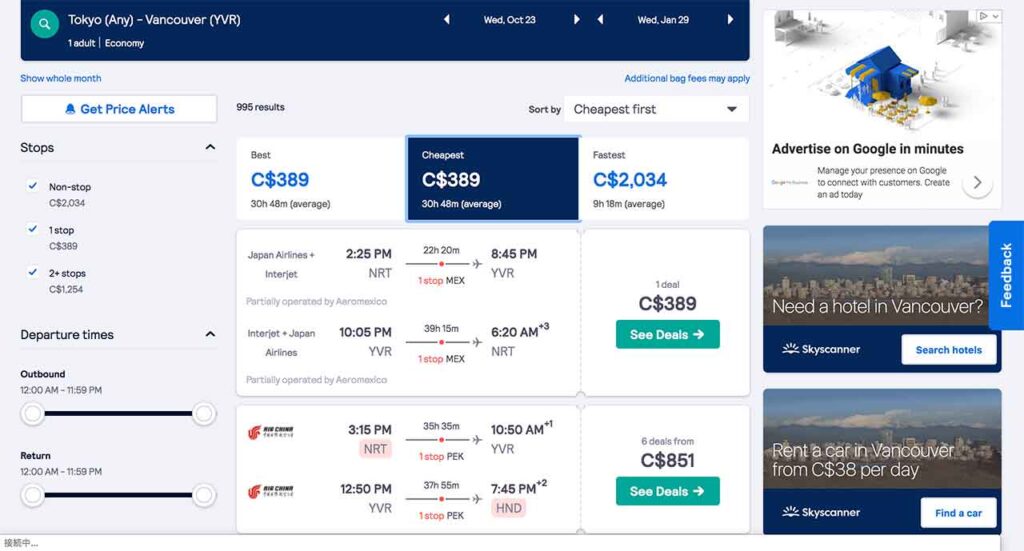This screenshot has height=551, width=1024.
Task: Click the Get Price Alerts button
Action: (119, 109)
